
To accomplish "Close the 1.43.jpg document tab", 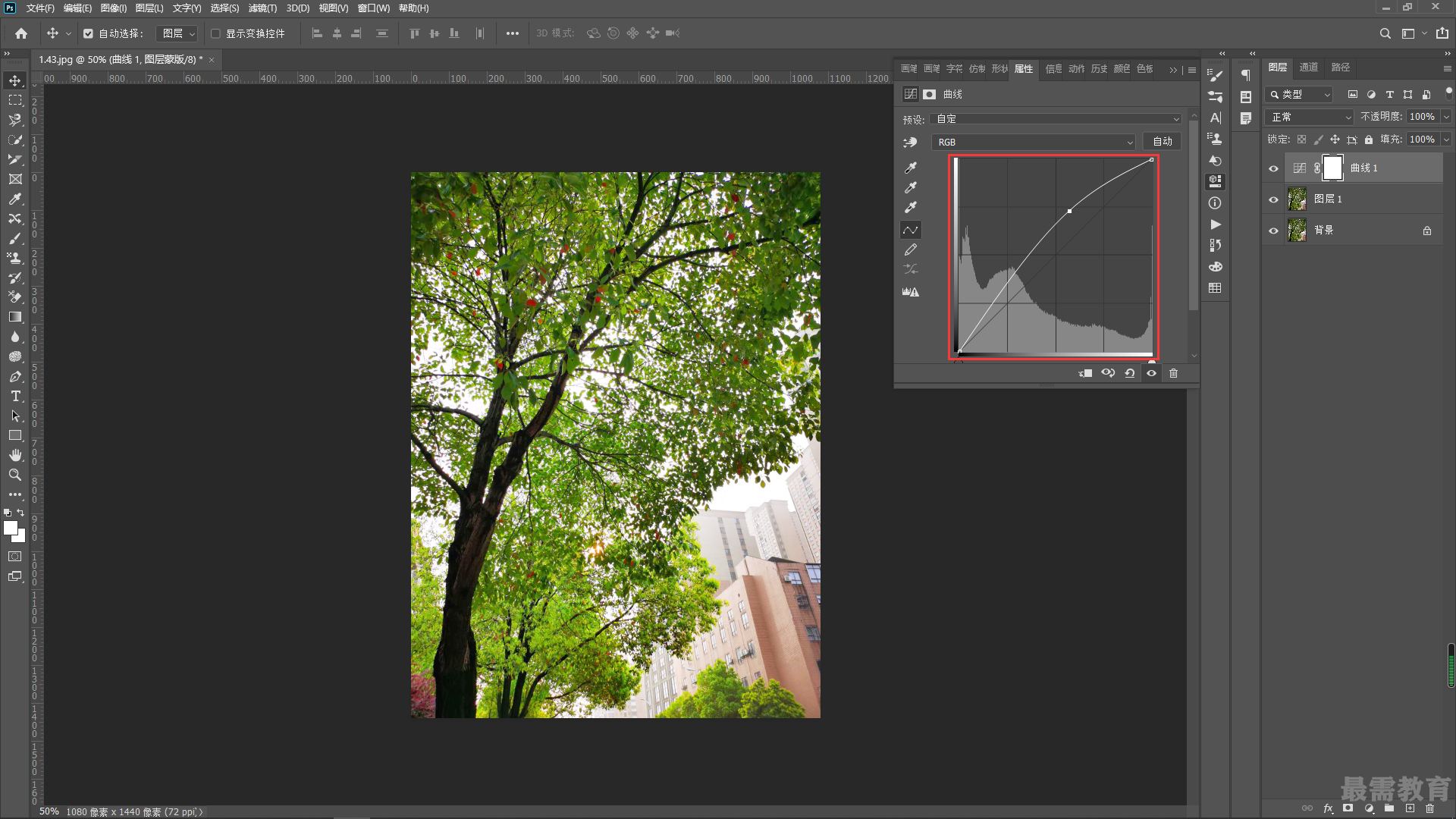I will pyautogui.click(x=212, y=60).
